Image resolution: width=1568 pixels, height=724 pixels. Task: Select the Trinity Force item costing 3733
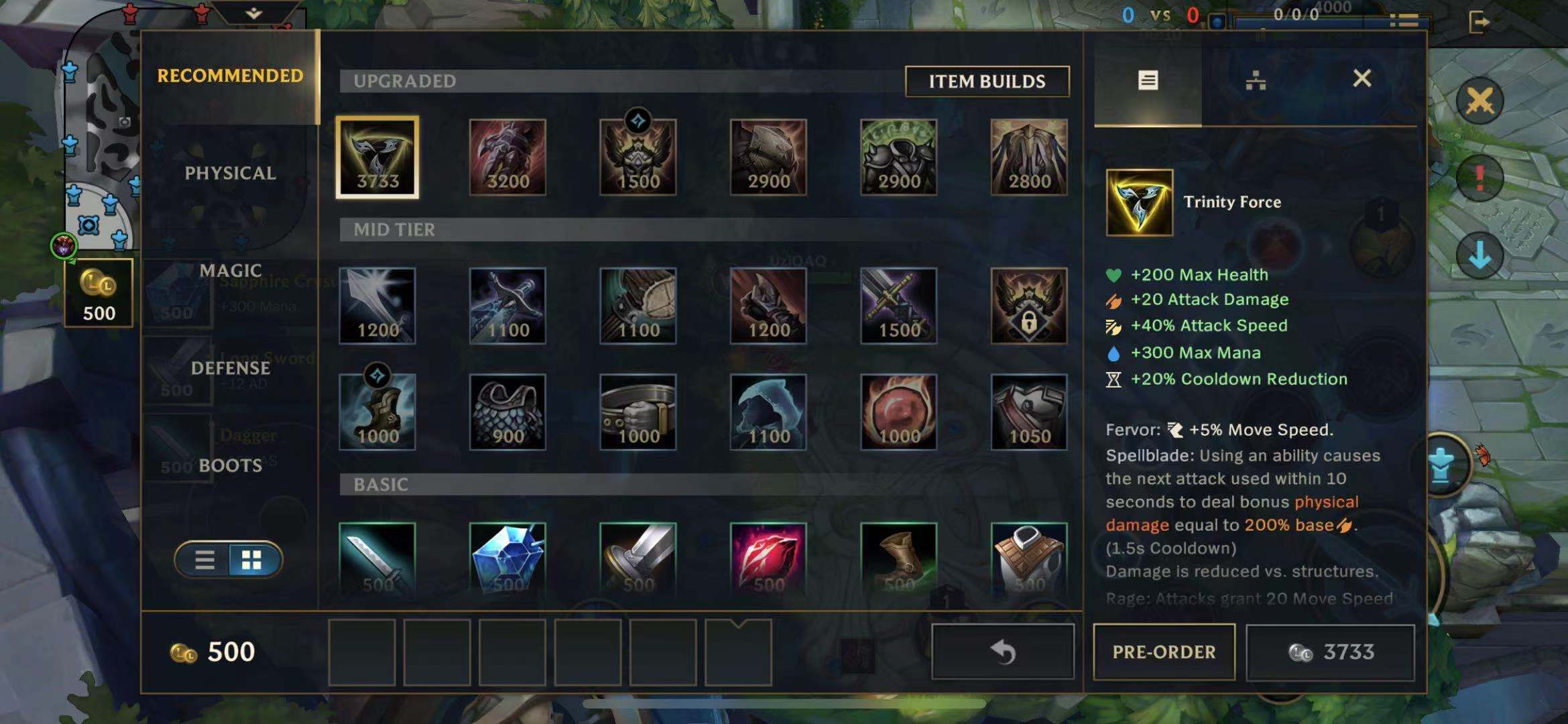tap(377, 157)
